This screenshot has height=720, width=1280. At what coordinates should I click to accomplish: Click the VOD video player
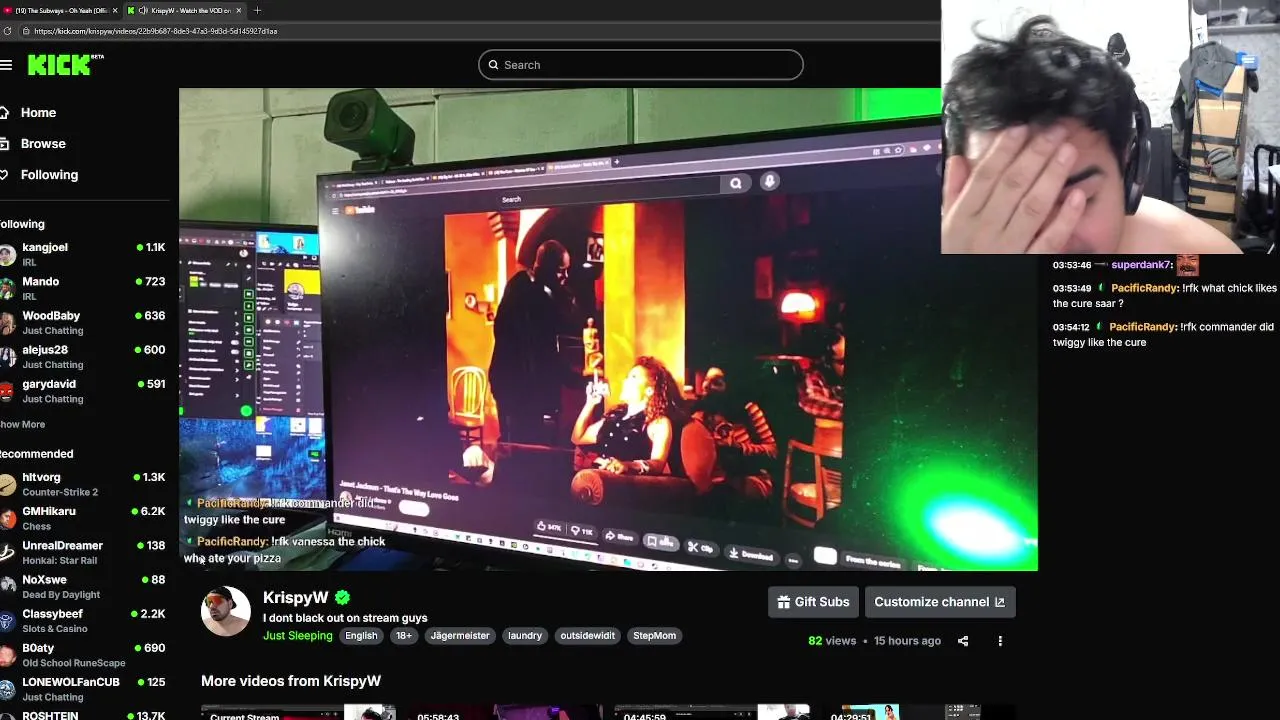point(608,330)
